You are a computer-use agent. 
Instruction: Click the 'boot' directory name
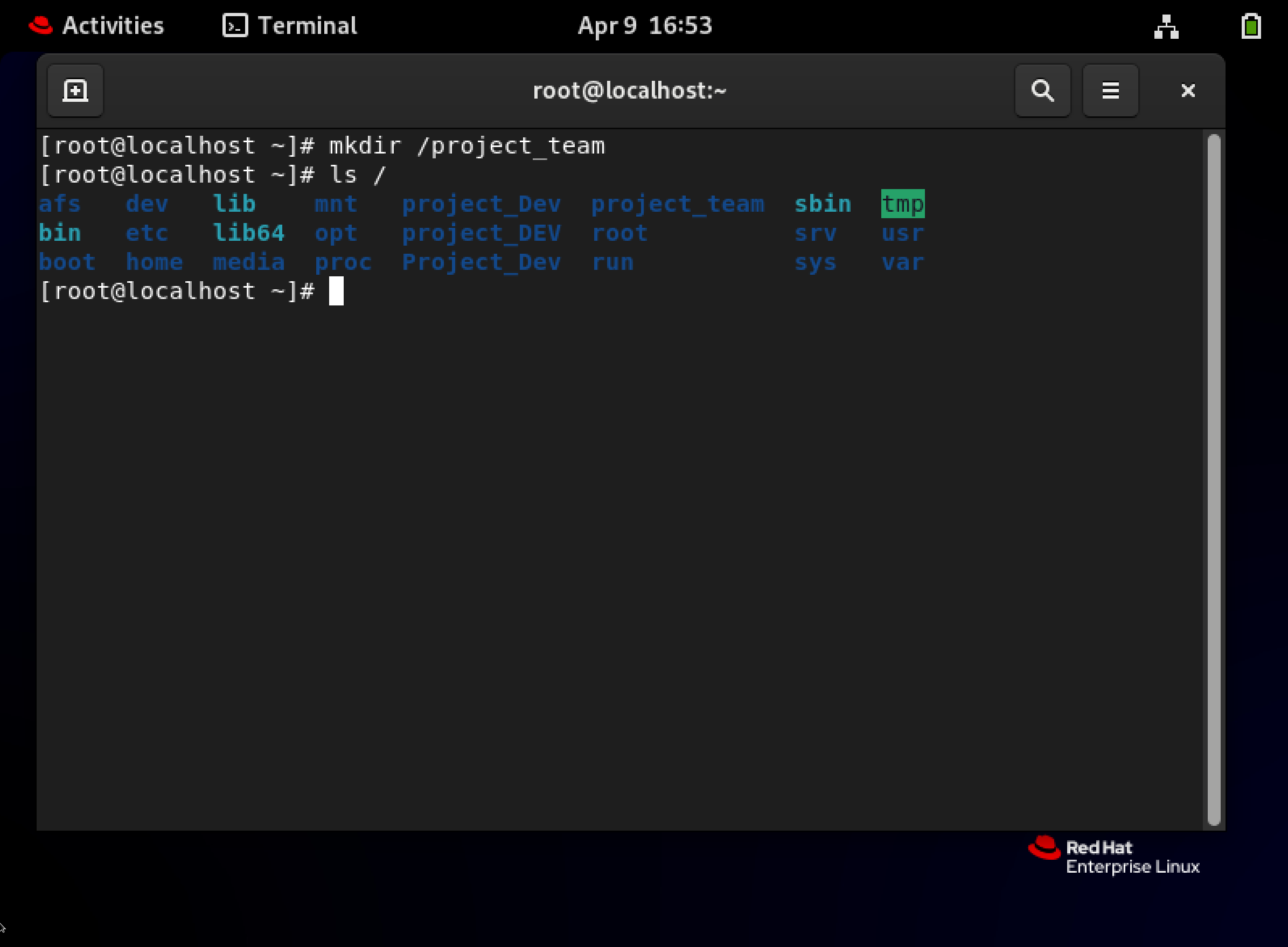pyautogui.click(x=67, y=262)
